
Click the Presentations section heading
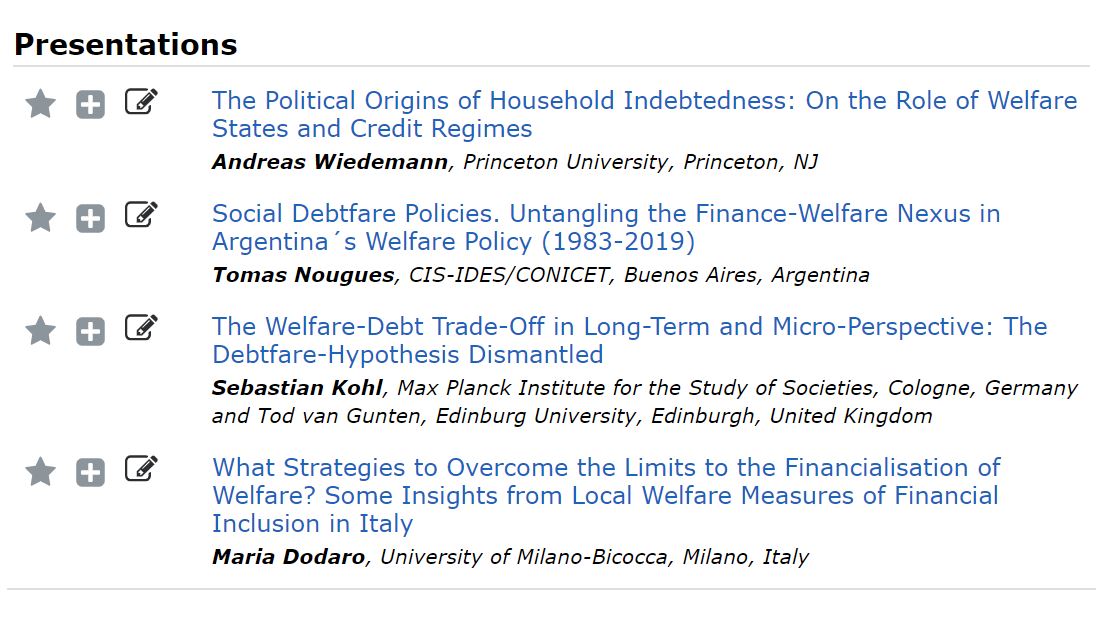[125, 45]
